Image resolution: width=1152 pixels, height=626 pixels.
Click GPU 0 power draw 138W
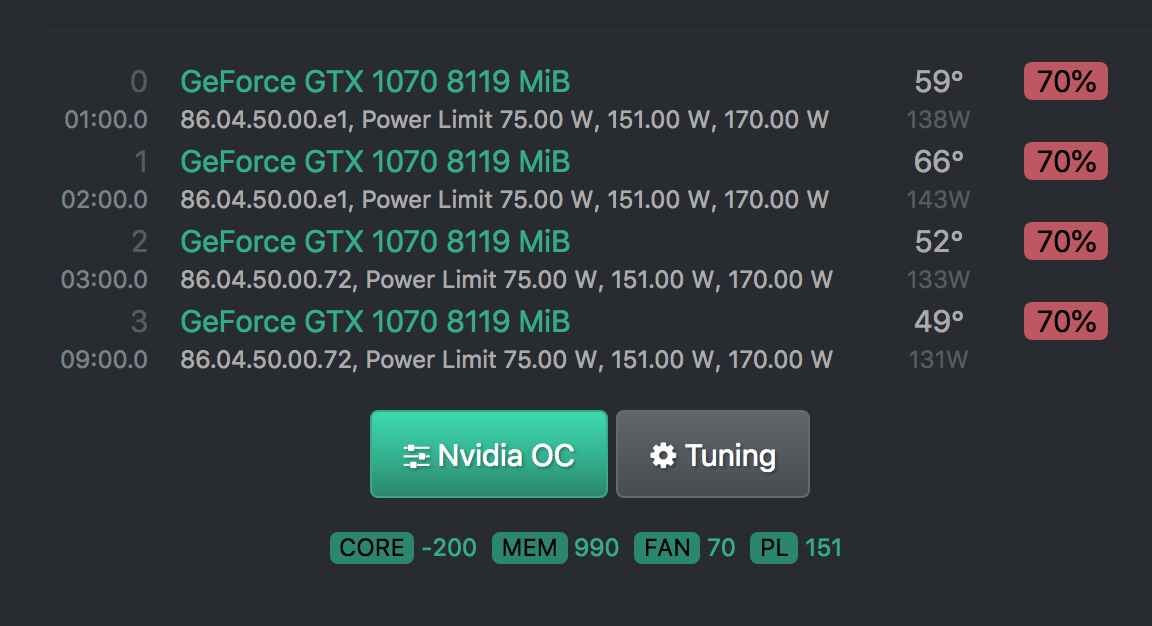[938, 120]
